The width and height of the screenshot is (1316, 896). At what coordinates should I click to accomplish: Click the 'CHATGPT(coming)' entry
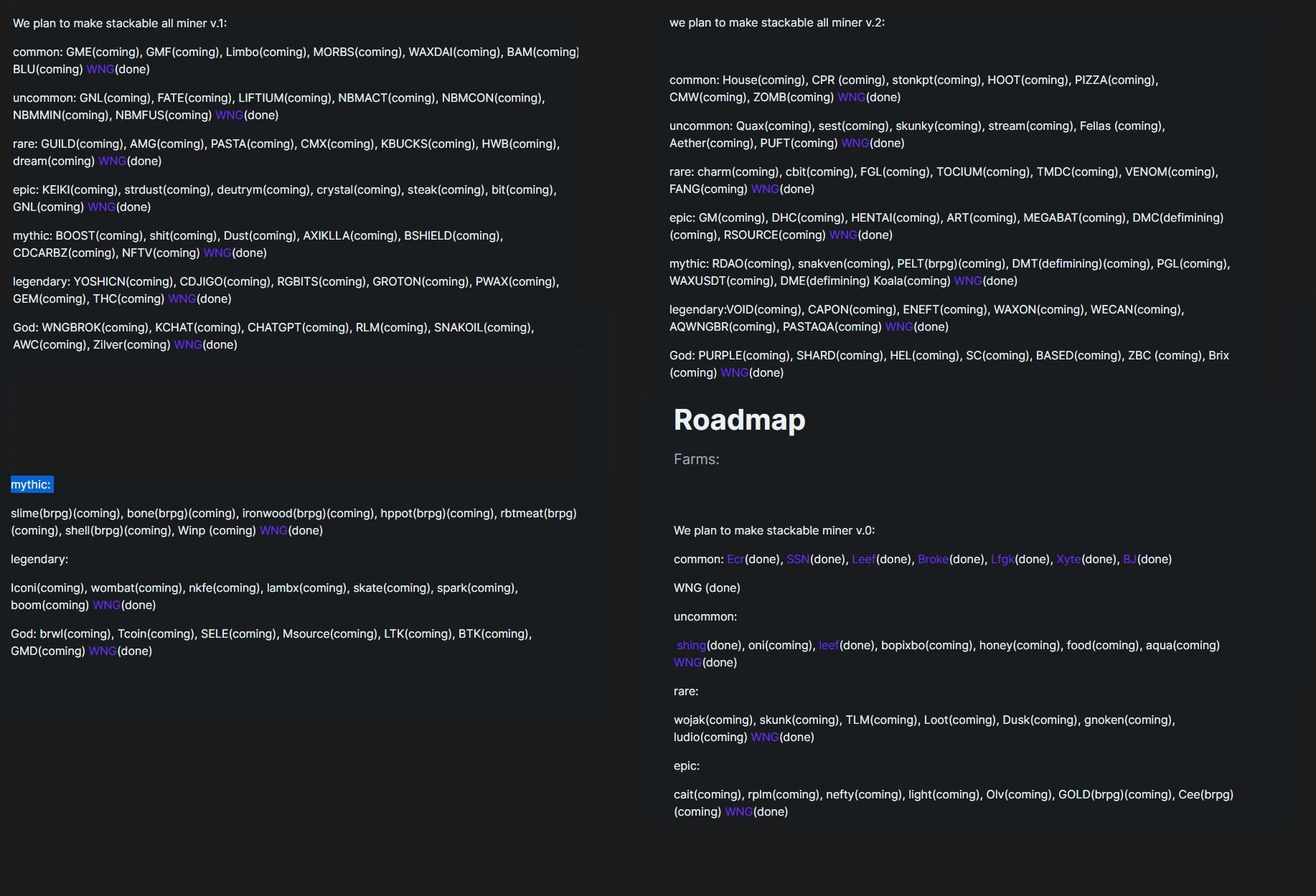coord(299,328)
